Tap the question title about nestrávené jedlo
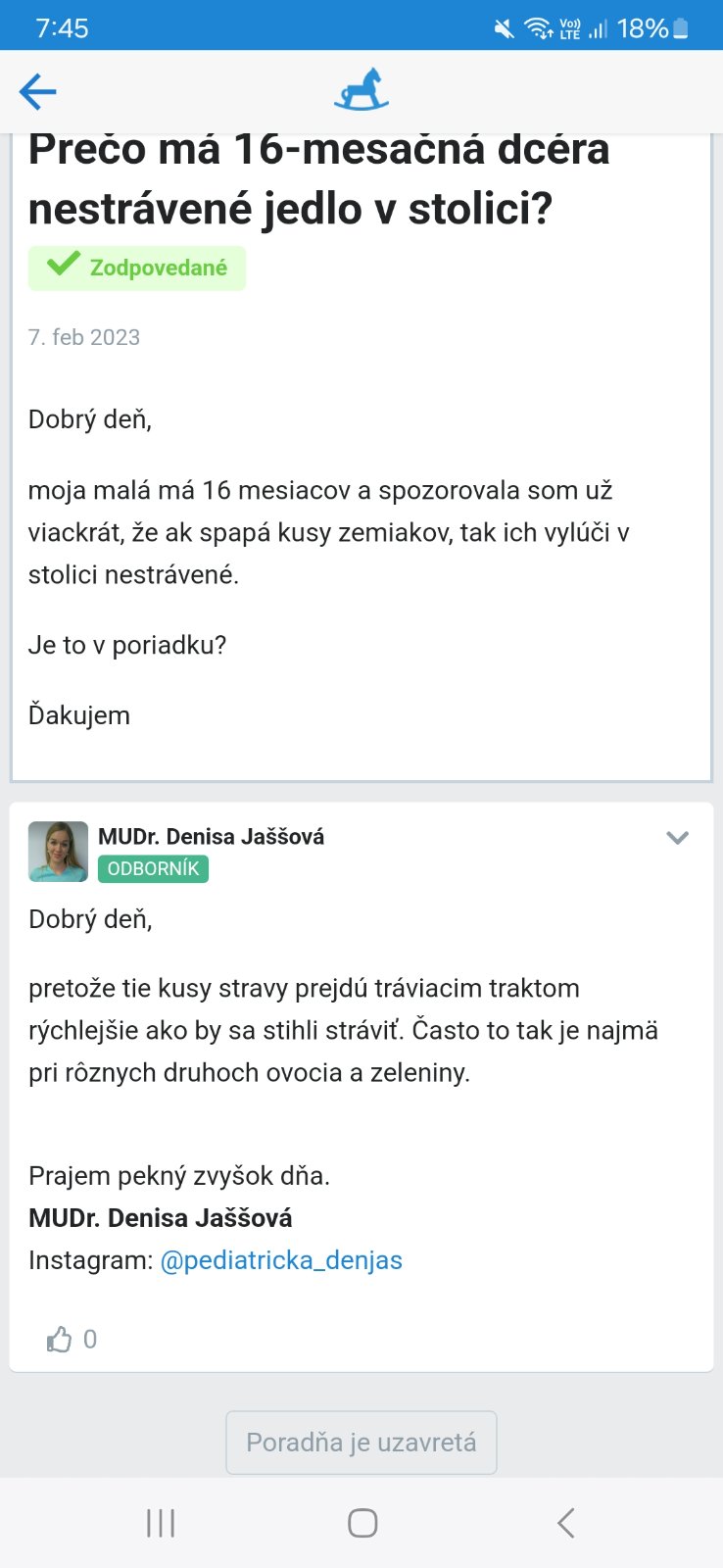This screenshot has height=1568, width=723. pyautogui.click(x=319, y=179)
